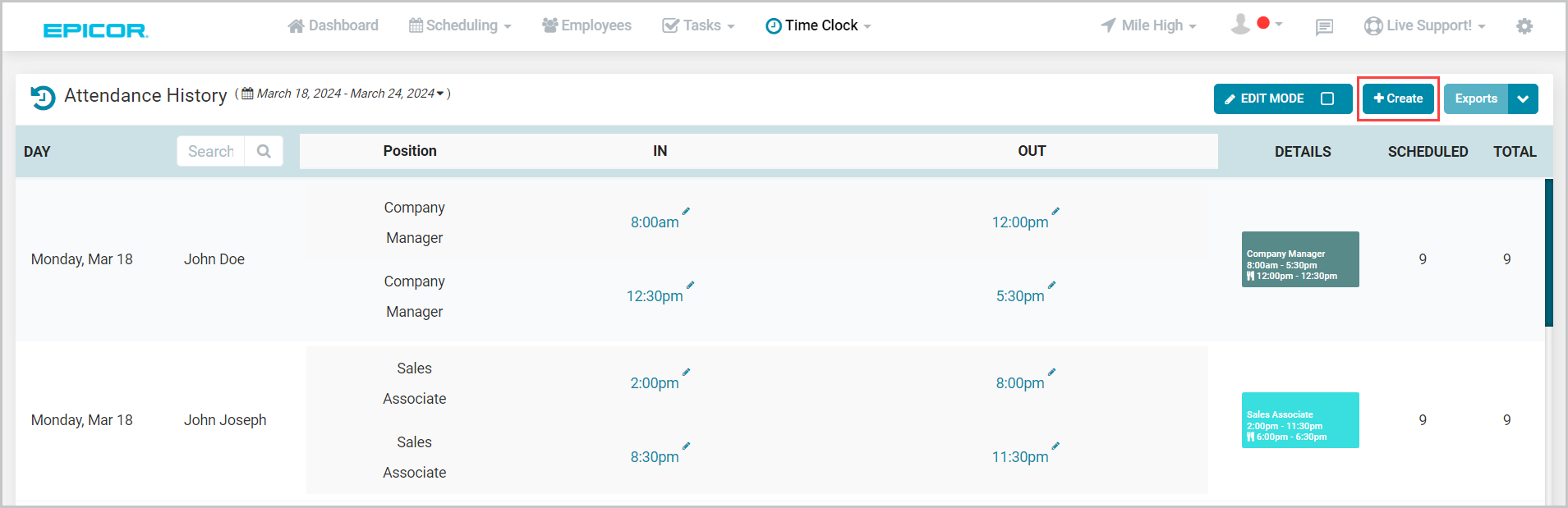The image size is (1568, 508).
Task: Expand the Live Support menu
Action: tap(1482, 27)
